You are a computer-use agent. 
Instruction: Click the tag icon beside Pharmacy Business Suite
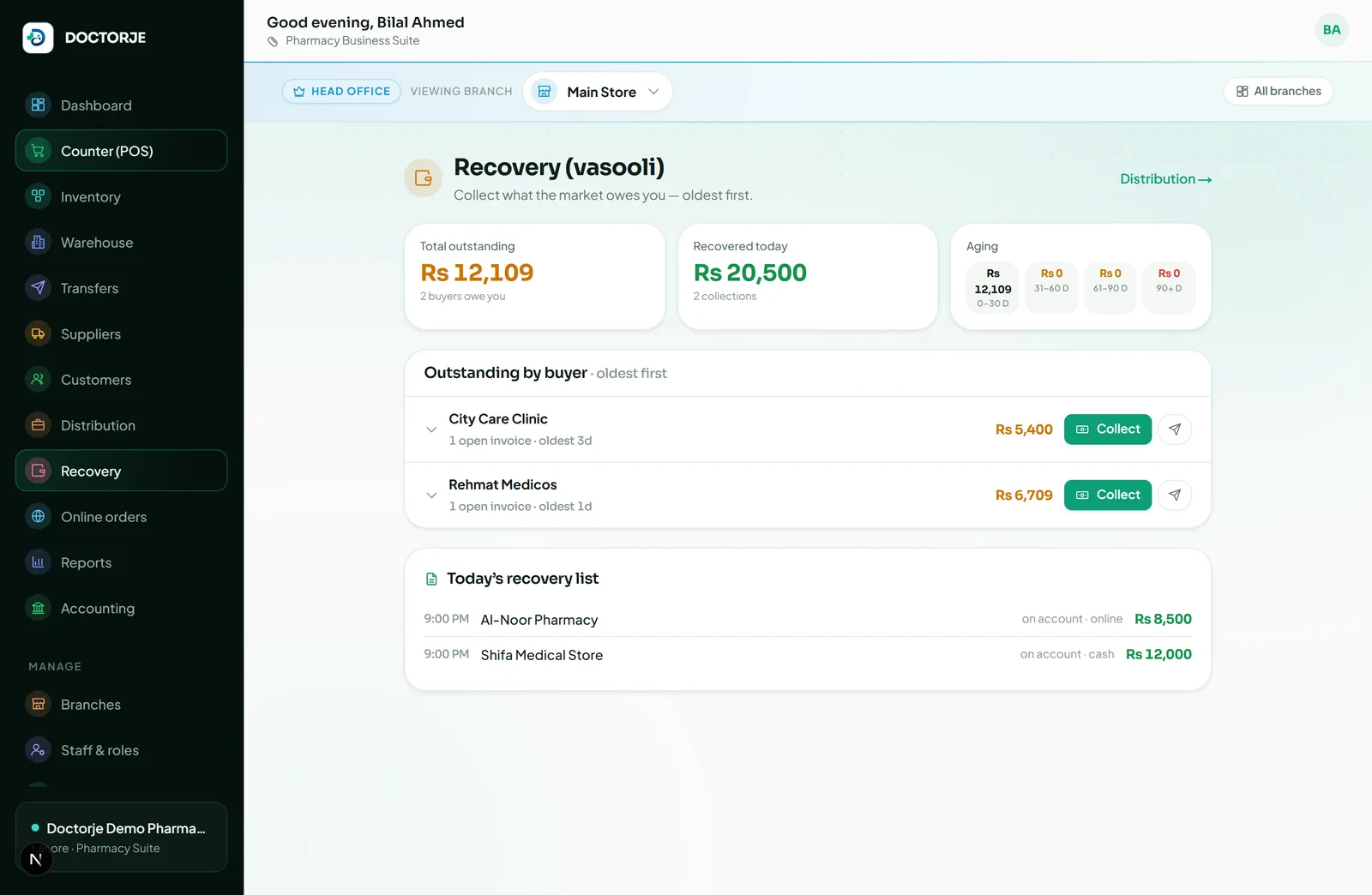coord(273,41)
